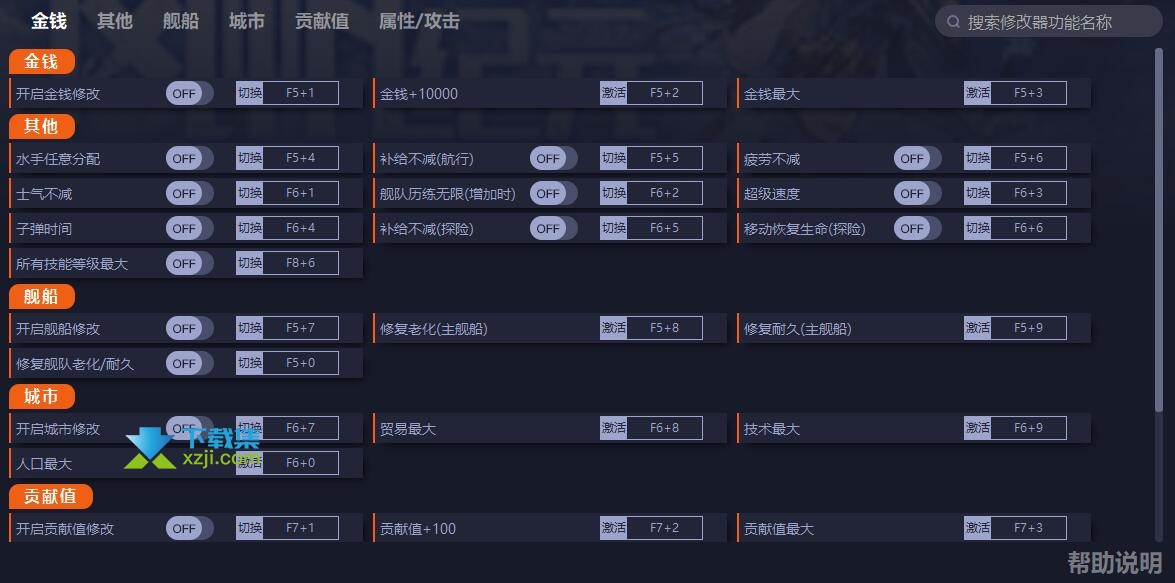Screen dimensions: 1175x583
Task: Click the search magnifier icon
Action: 953,22
